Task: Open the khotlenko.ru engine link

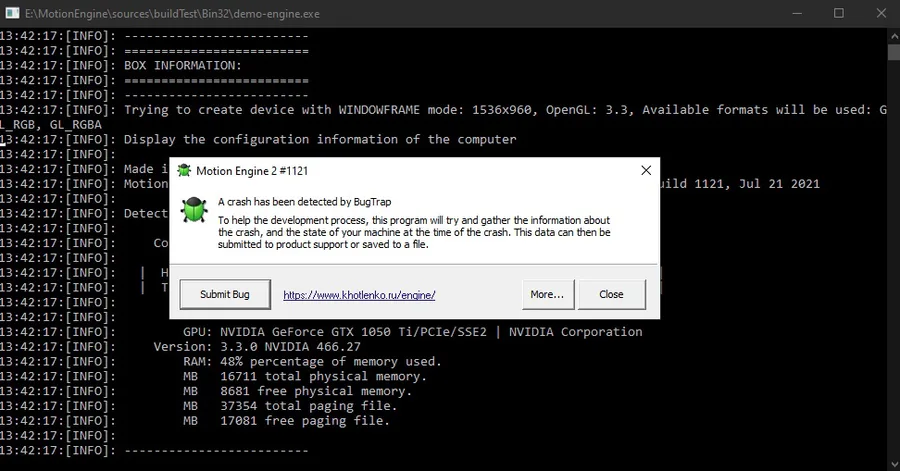Action: 359,295
